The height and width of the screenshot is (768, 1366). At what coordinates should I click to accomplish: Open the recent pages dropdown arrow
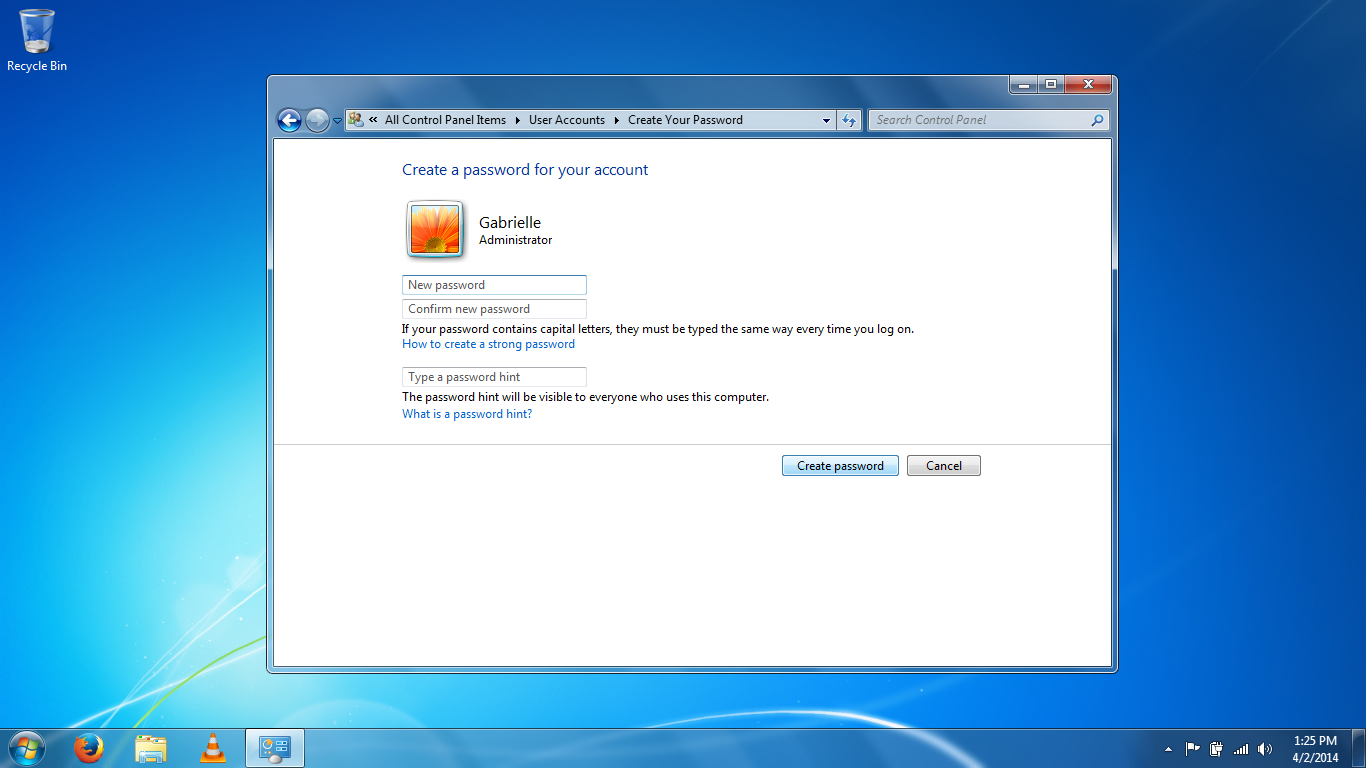pyautogui.click(x=337, y=121)
